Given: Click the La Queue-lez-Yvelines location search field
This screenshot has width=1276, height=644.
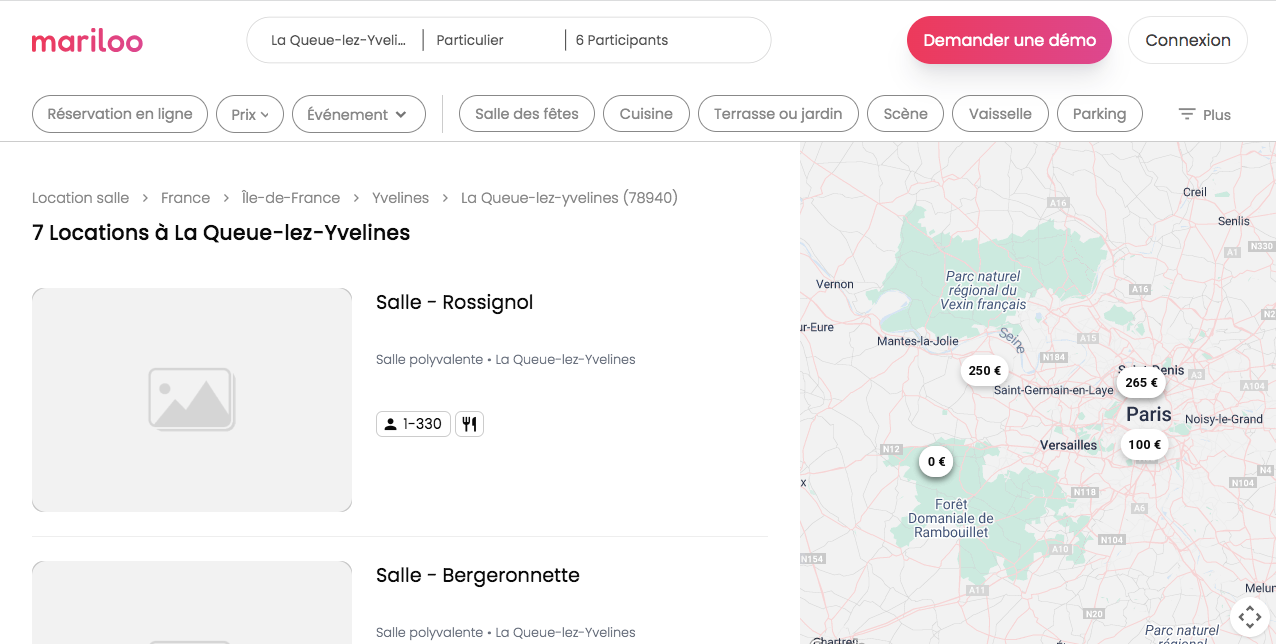Looking at the screenshot, I should [338, 40].
